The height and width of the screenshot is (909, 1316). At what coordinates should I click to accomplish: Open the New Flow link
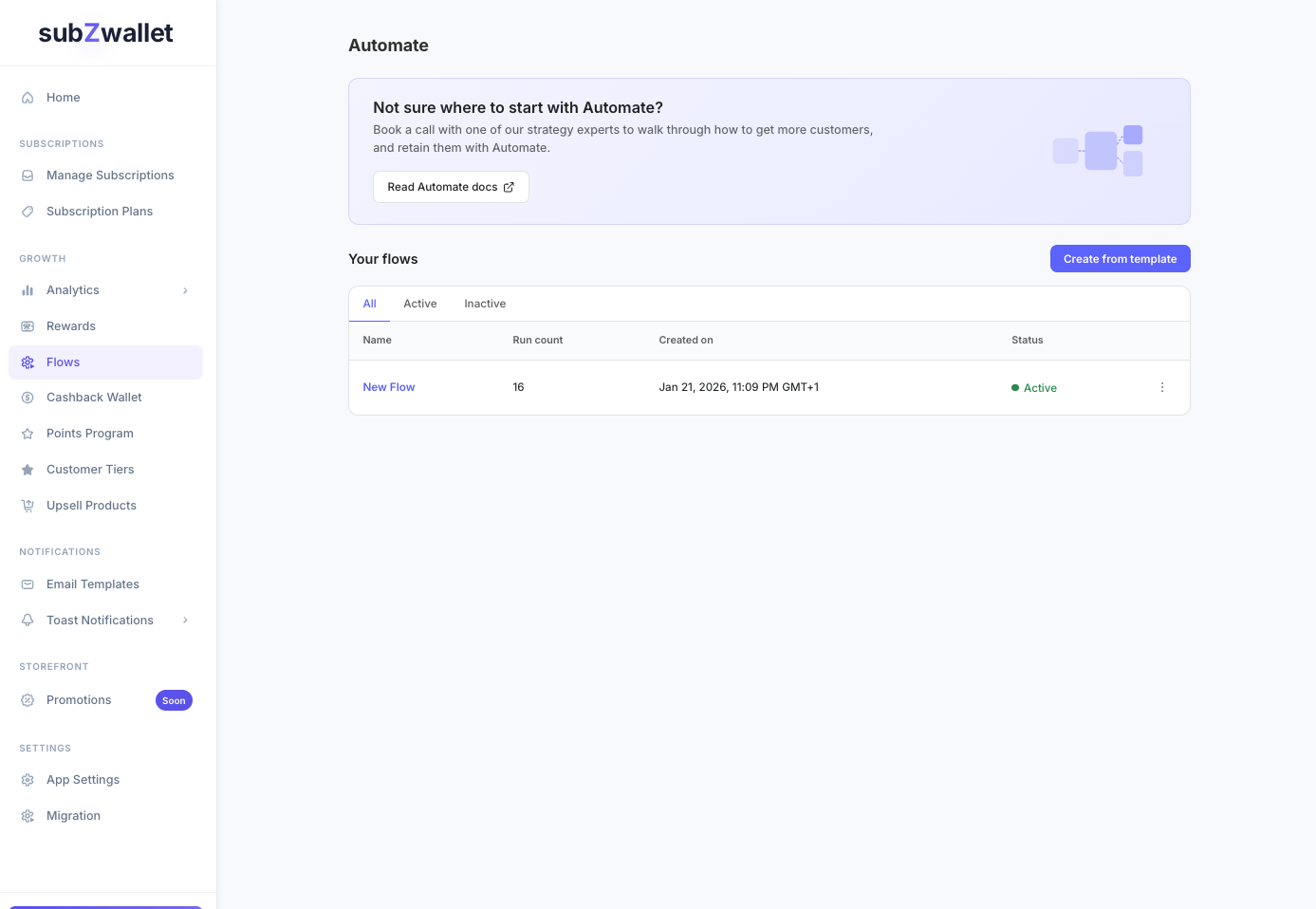389,387
